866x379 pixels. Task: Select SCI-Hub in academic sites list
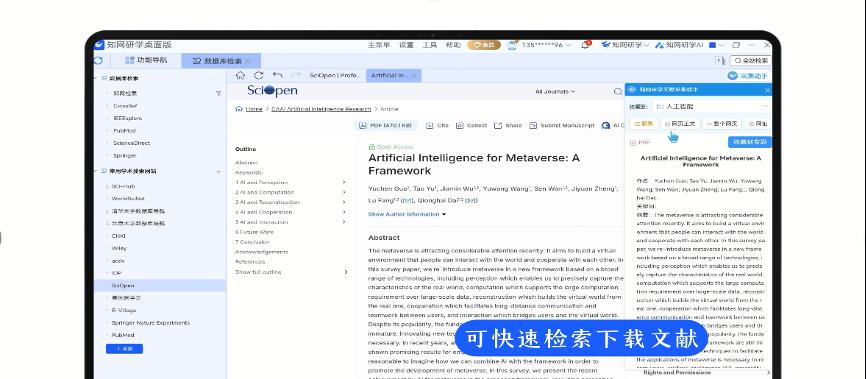tap(123, 187)
